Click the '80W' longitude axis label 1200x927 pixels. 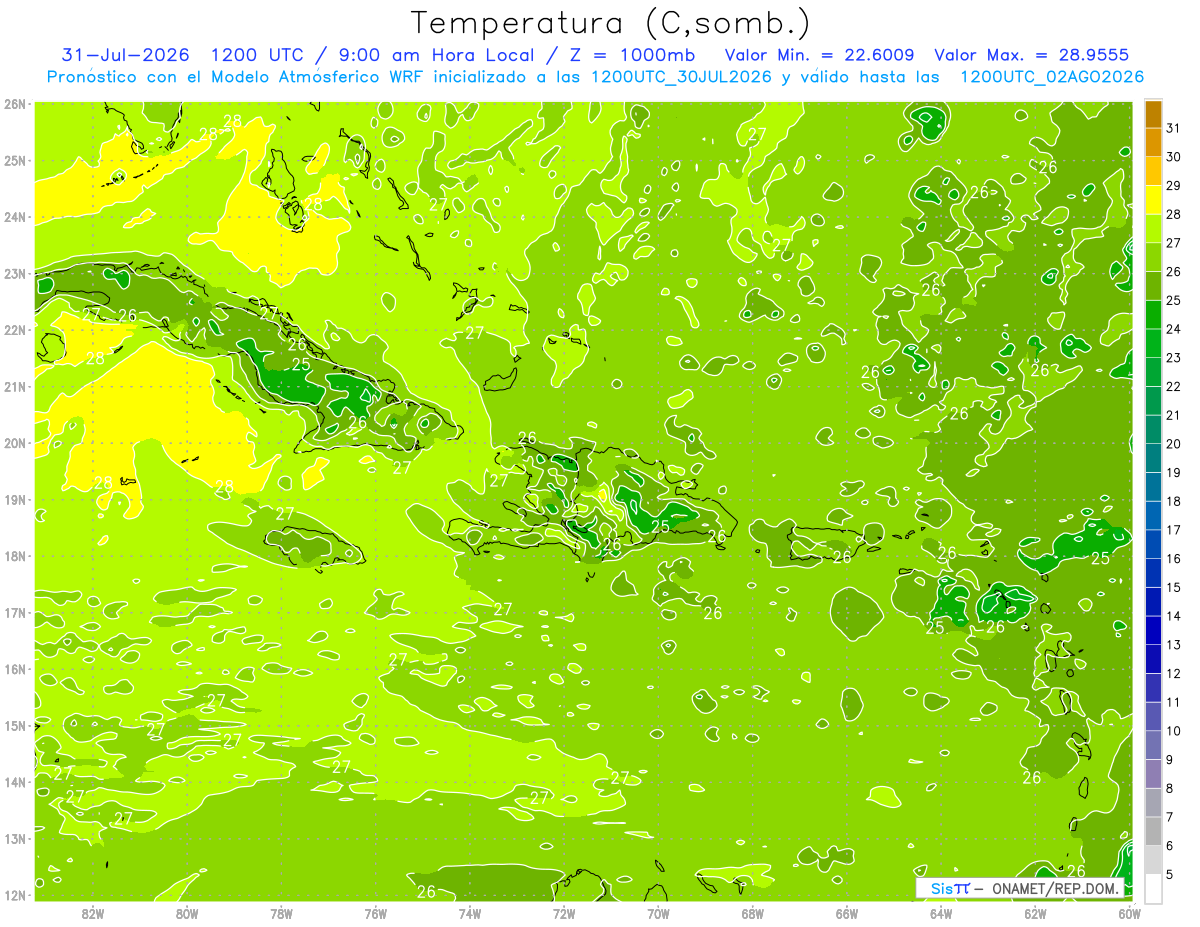click(187, 913)
